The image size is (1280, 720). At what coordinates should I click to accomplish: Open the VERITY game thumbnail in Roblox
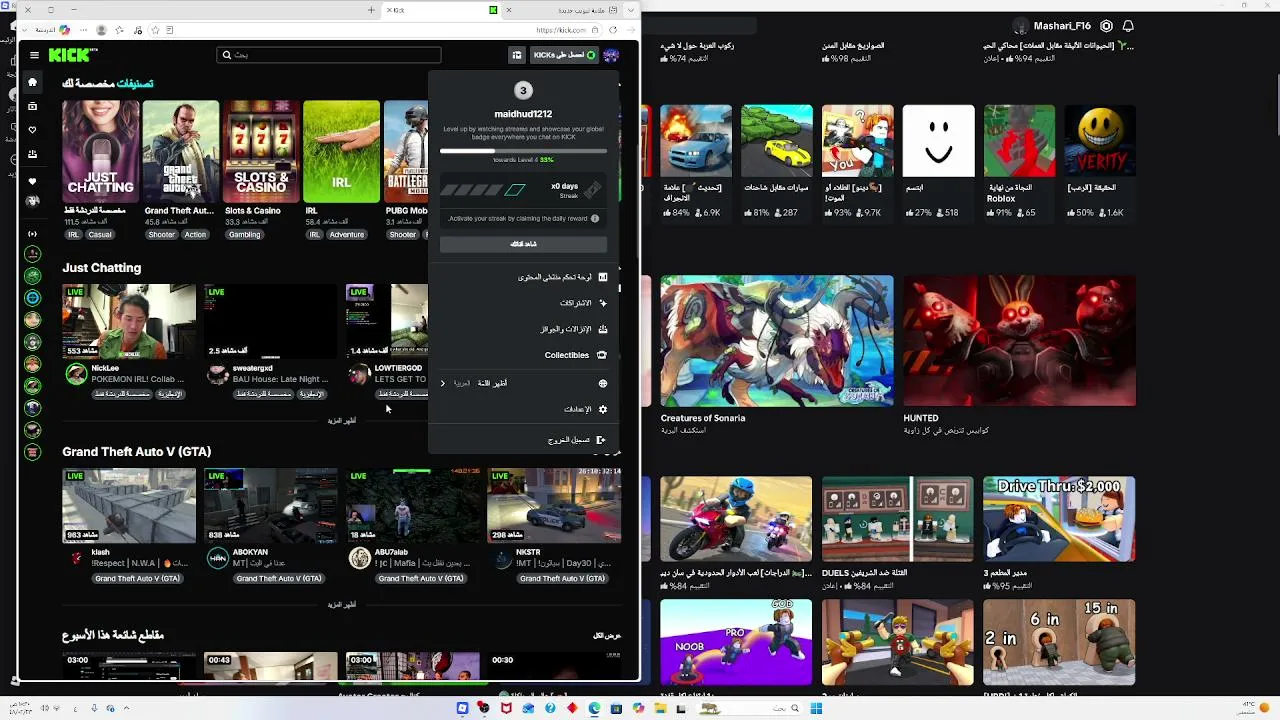coord(1100,141)
